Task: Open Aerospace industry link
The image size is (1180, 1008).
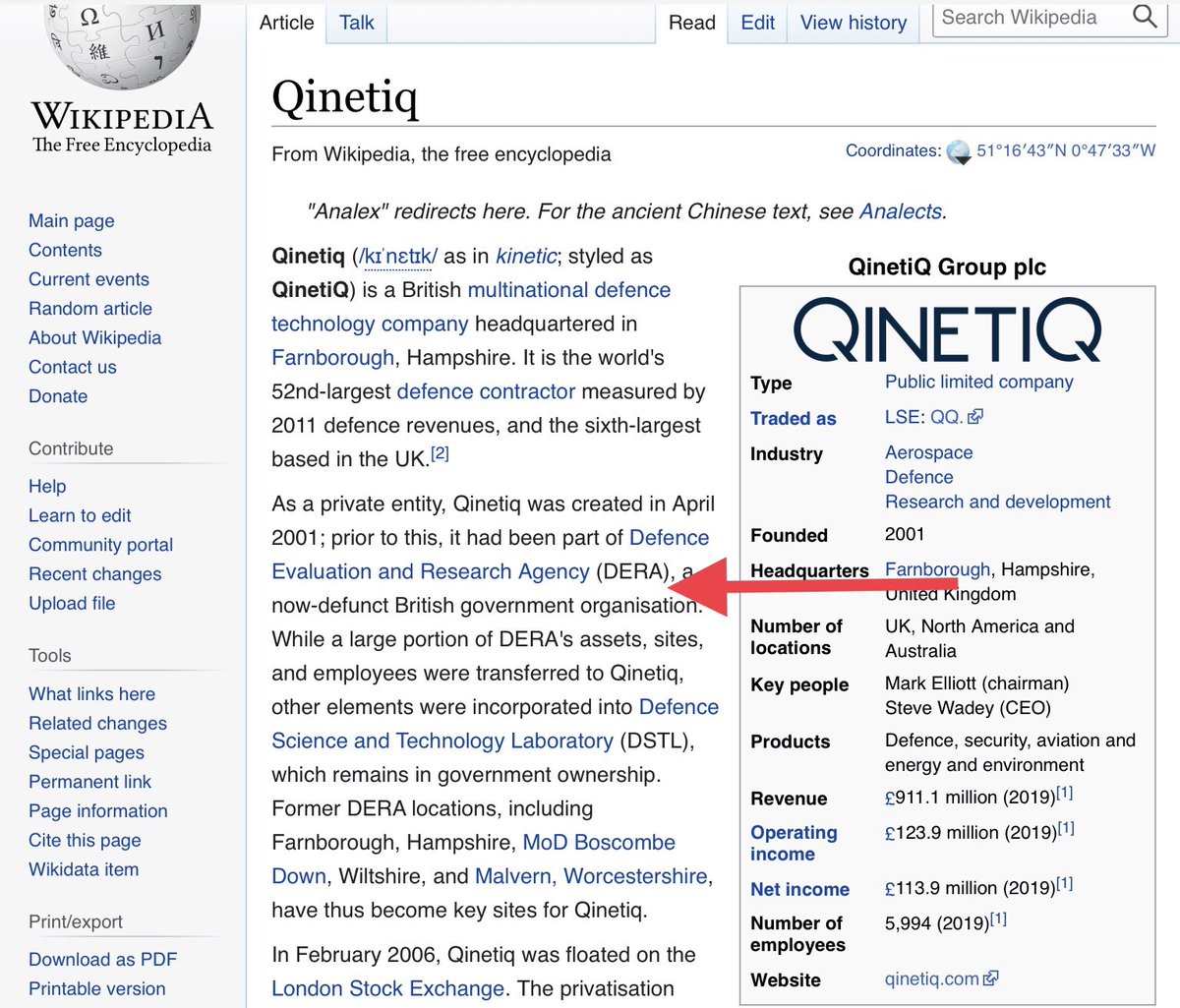Action: point(929,452)
